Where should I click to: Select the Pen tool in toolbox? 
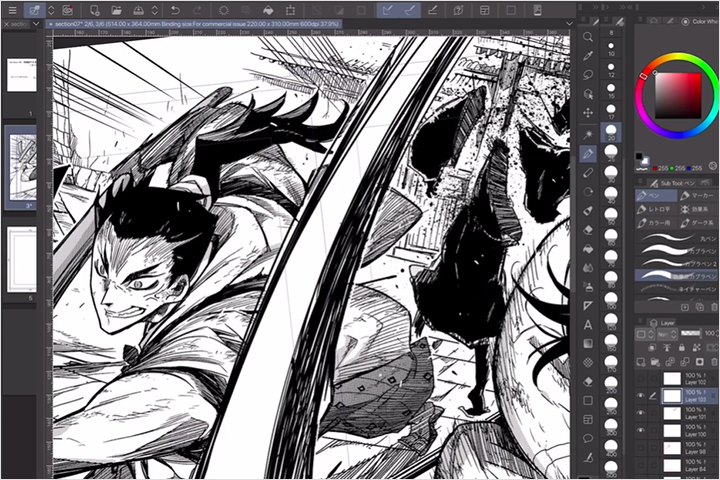click(588, 154)
